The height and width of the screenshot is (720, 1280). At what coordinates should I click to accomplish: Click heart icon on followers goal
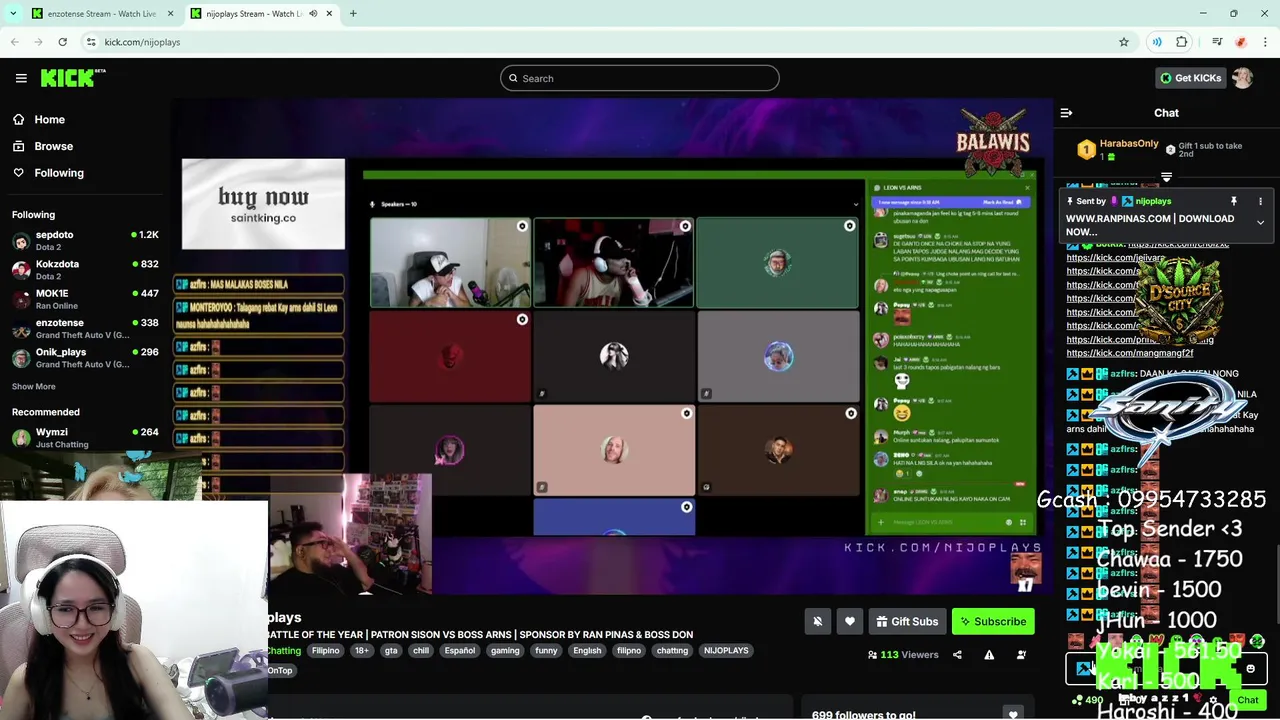pyautogui.click(x=1013, y=714)
